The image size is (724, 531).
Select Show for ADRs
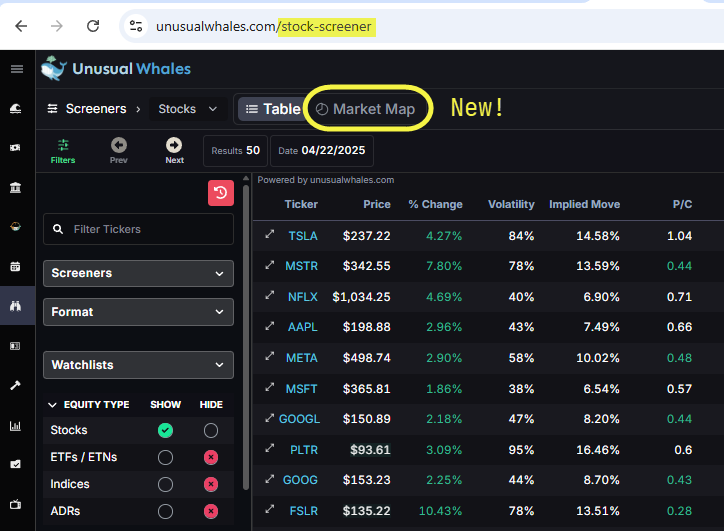(165, 512)
